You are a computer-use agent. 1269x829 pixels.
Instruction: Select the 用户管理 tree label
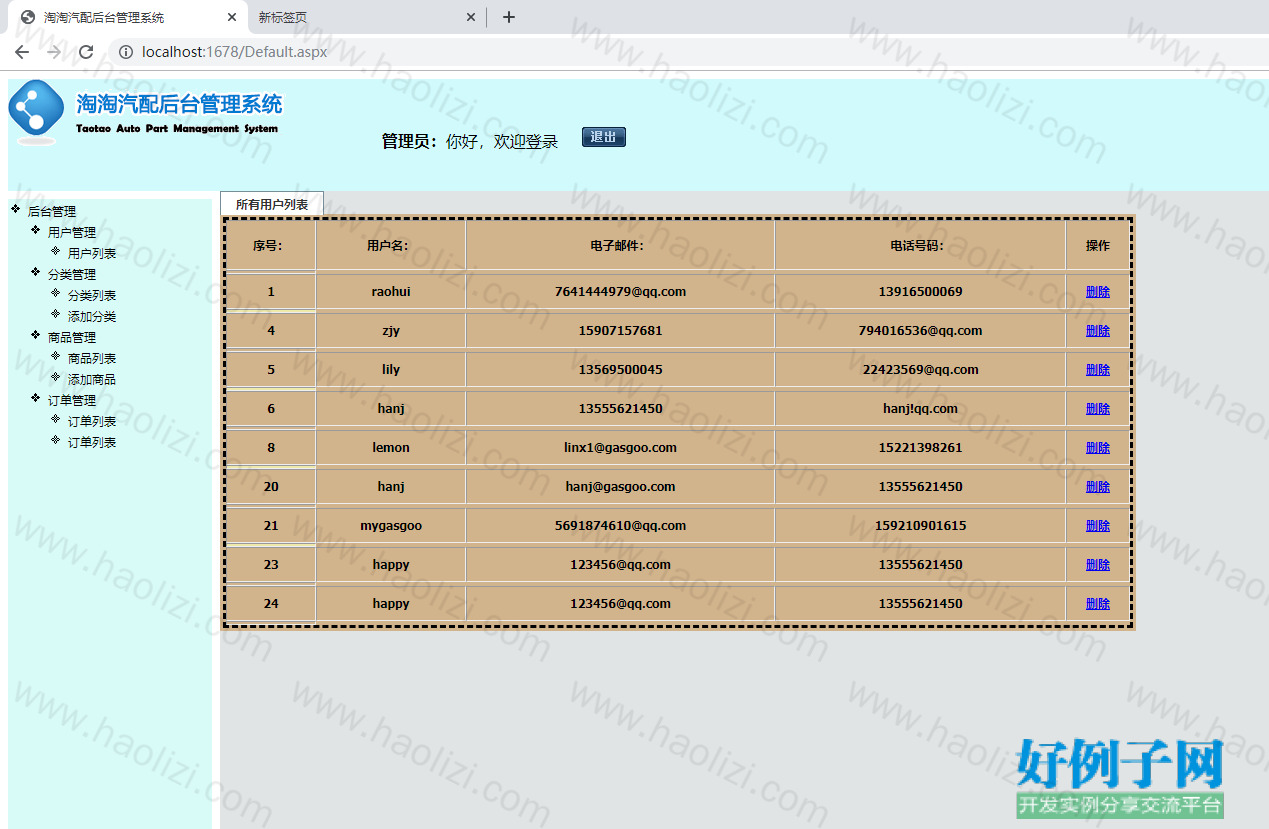tap(72, 233)
